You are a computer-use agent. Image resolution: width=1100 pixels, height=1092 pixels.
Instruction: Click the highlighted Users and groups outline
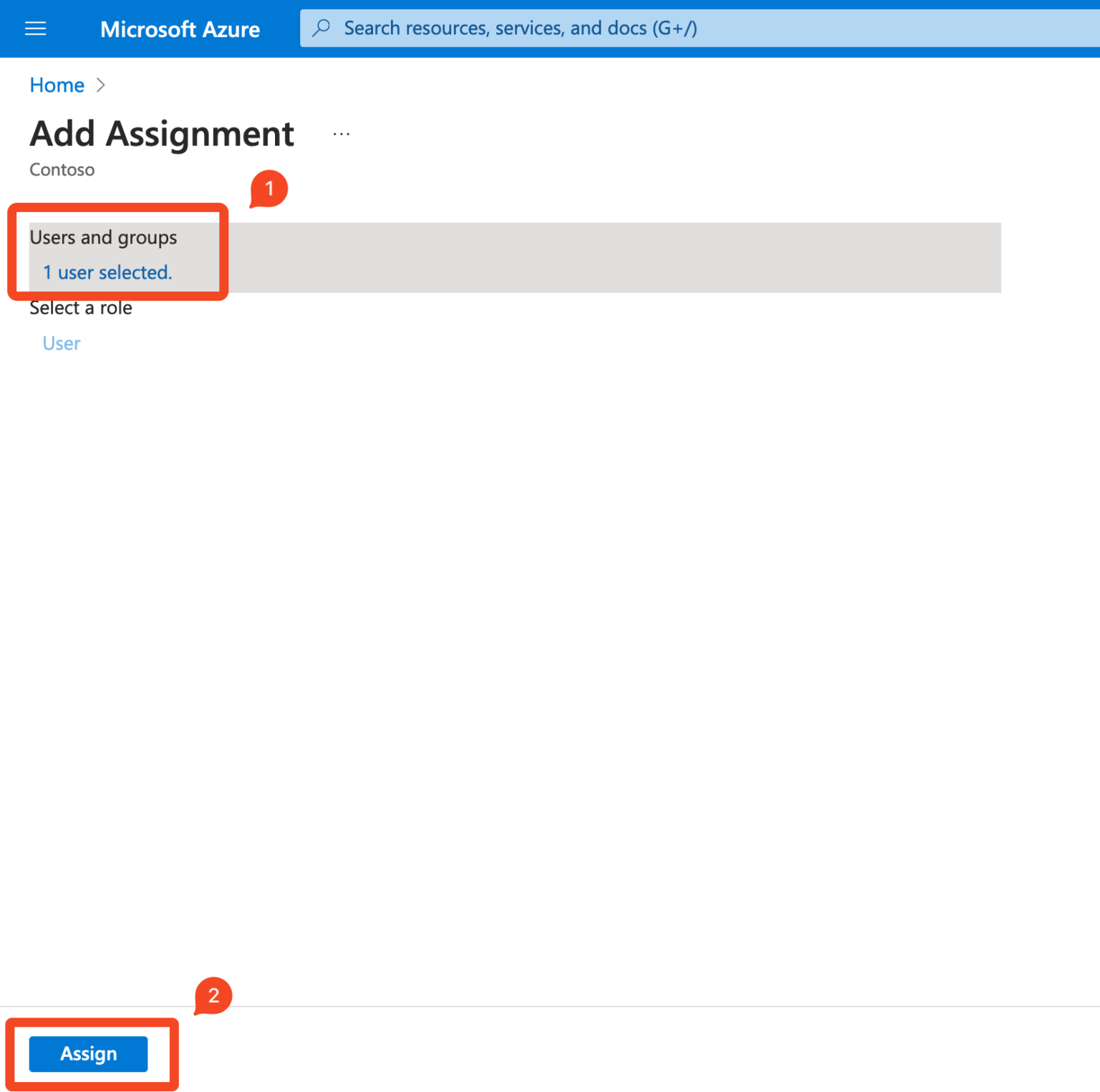[x=118, y=252]
